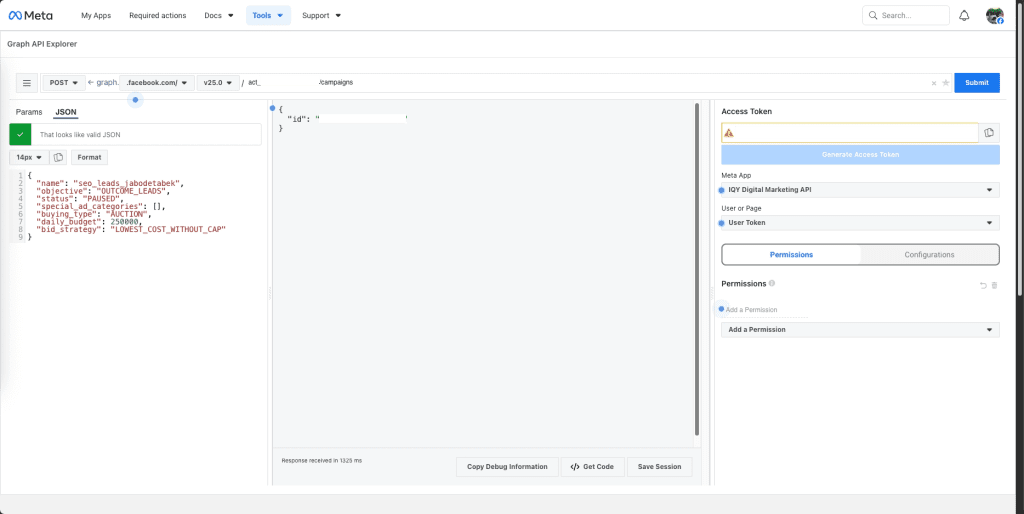
Task: Open the v25.0 API version dropdown
Action: click(218, 83)
